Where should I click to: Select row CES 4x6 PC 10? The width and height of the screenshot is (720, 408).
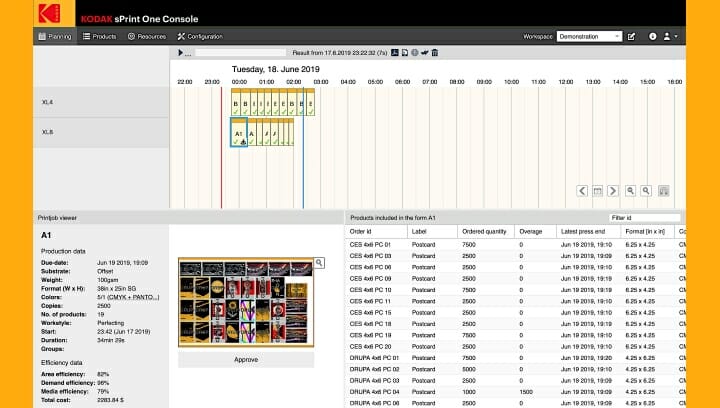point(515,290)
